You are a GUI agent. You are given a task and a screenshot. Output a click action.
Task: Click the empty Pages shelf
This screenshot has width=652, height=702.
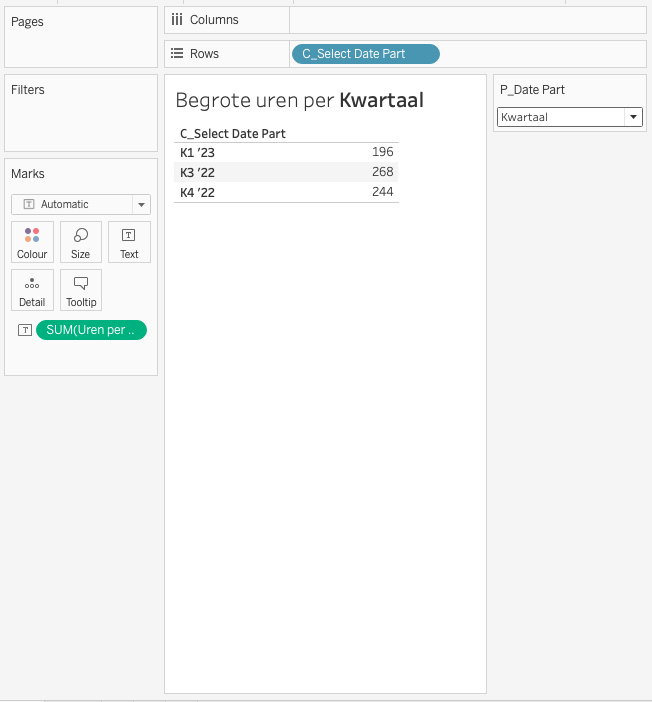[81, 45]
